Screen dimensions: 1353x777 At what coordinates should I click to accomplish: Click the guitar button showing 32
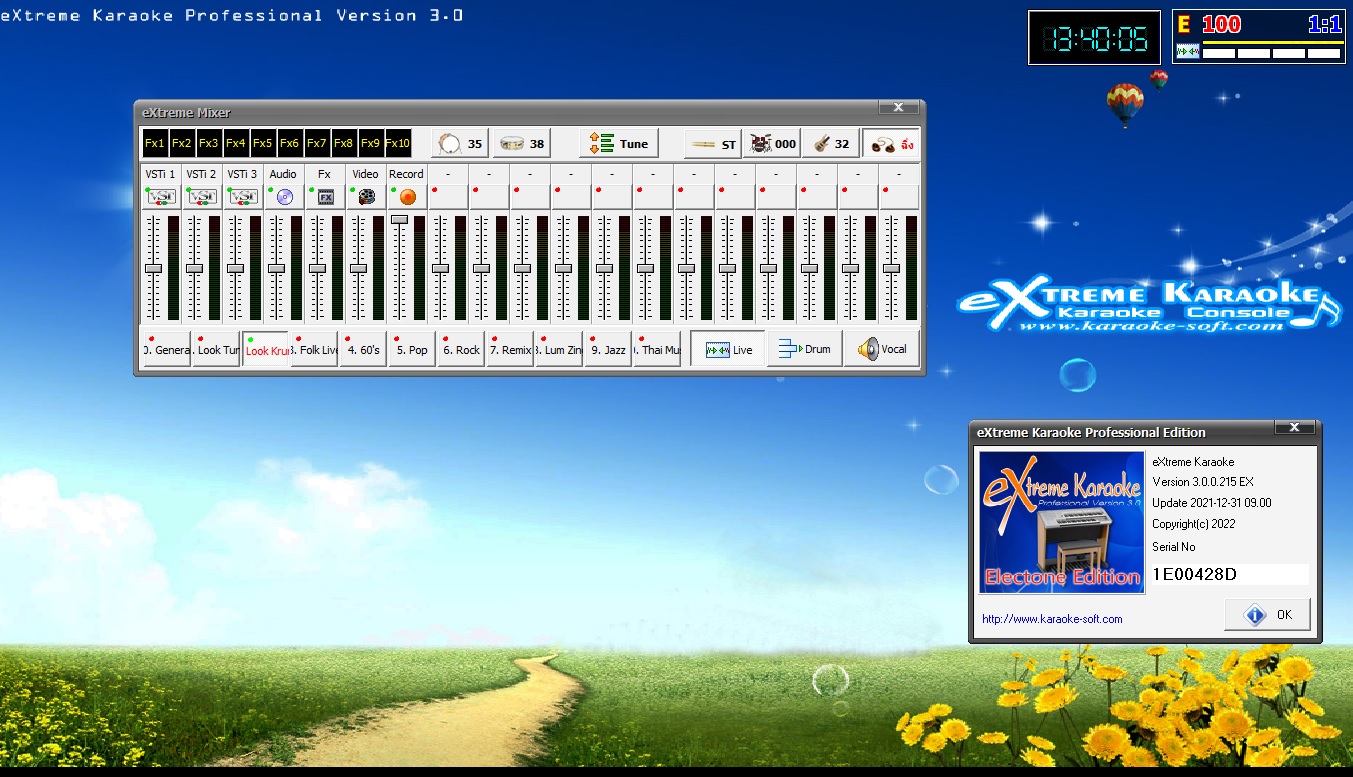pyautogui.click(x=831, y=144)
